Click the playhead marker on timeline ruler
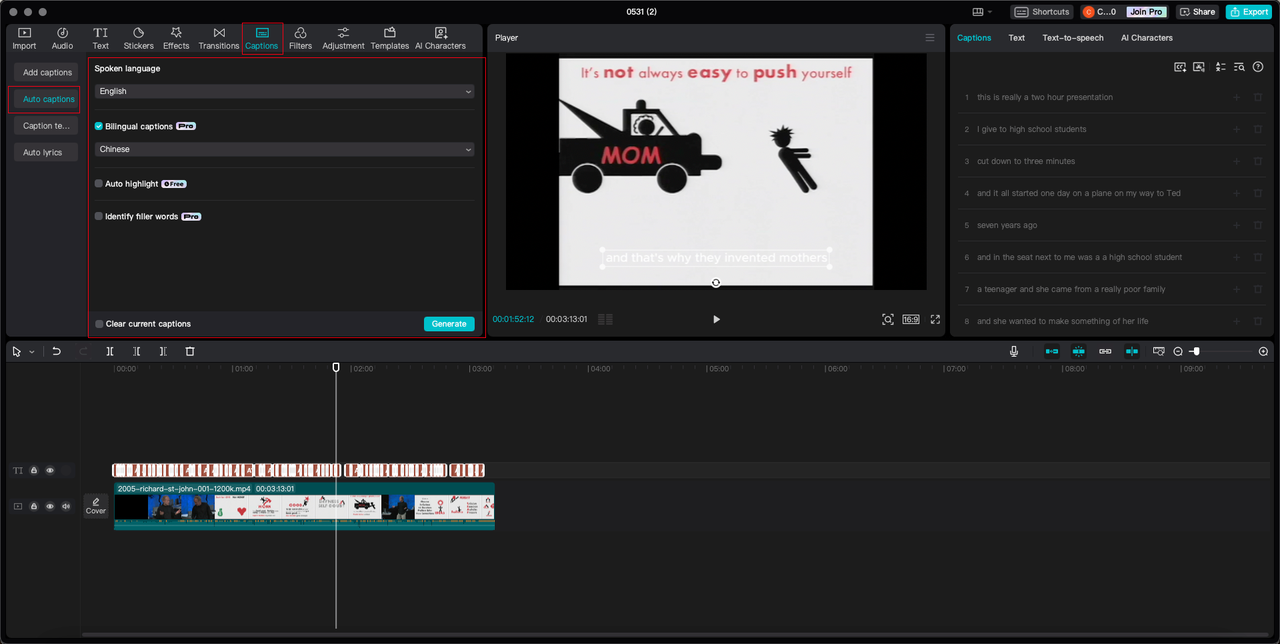Viewport: 1280px width, 644px height. coord(336,368)
